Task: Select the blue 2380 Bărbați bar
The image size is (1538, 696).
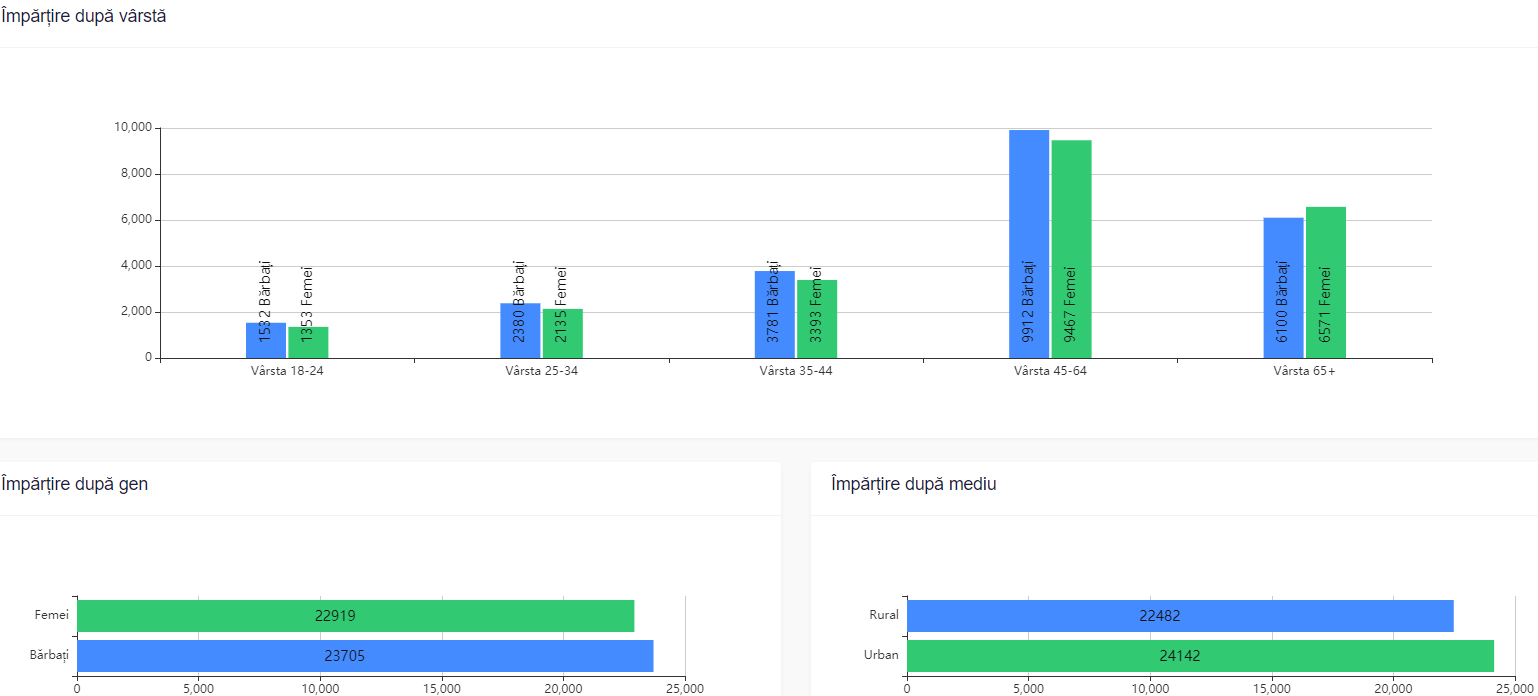Action: pos(520,331)
